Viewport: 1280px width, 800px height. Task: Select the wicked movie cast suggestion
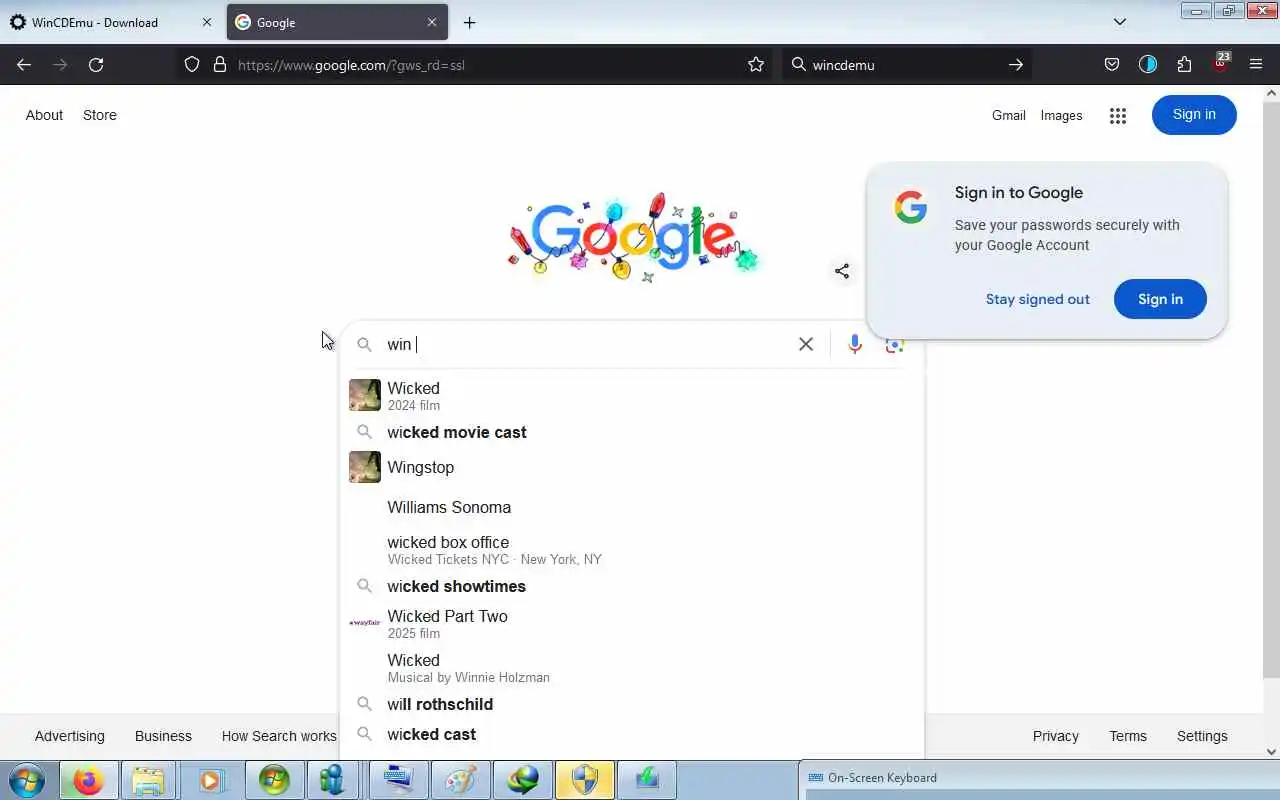[632, 432]
